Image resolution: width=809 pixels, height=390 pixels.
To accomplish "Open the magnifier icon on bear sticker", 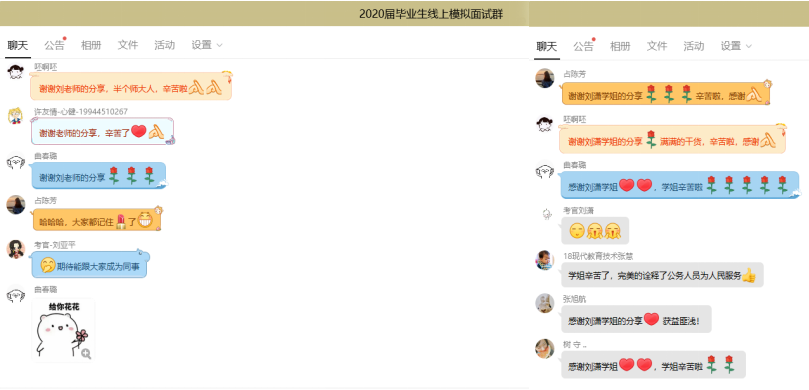I will [86, 353].
